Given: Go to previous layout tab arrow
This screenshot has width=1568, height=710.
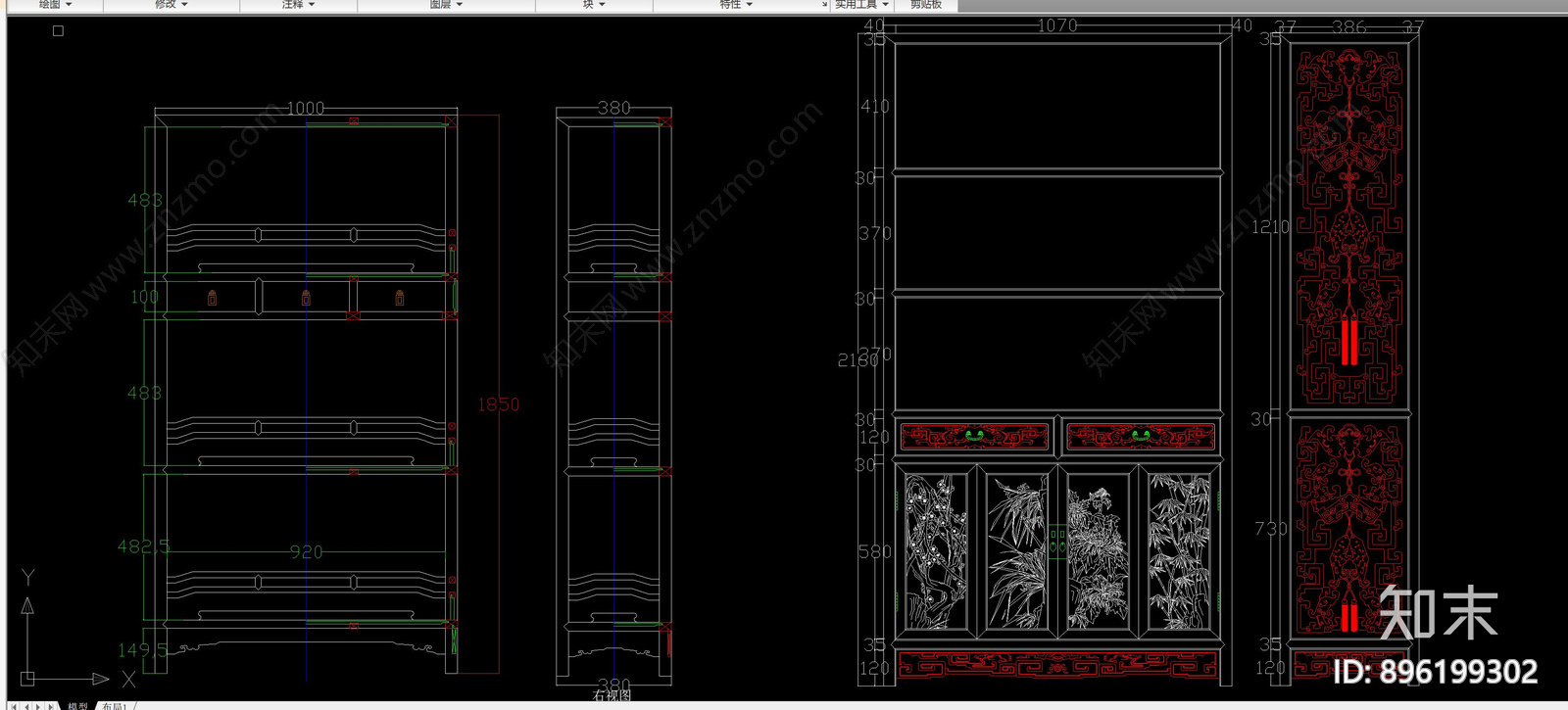Looking at the screenshot, I should pyautogui.click(x=26, y=705).
